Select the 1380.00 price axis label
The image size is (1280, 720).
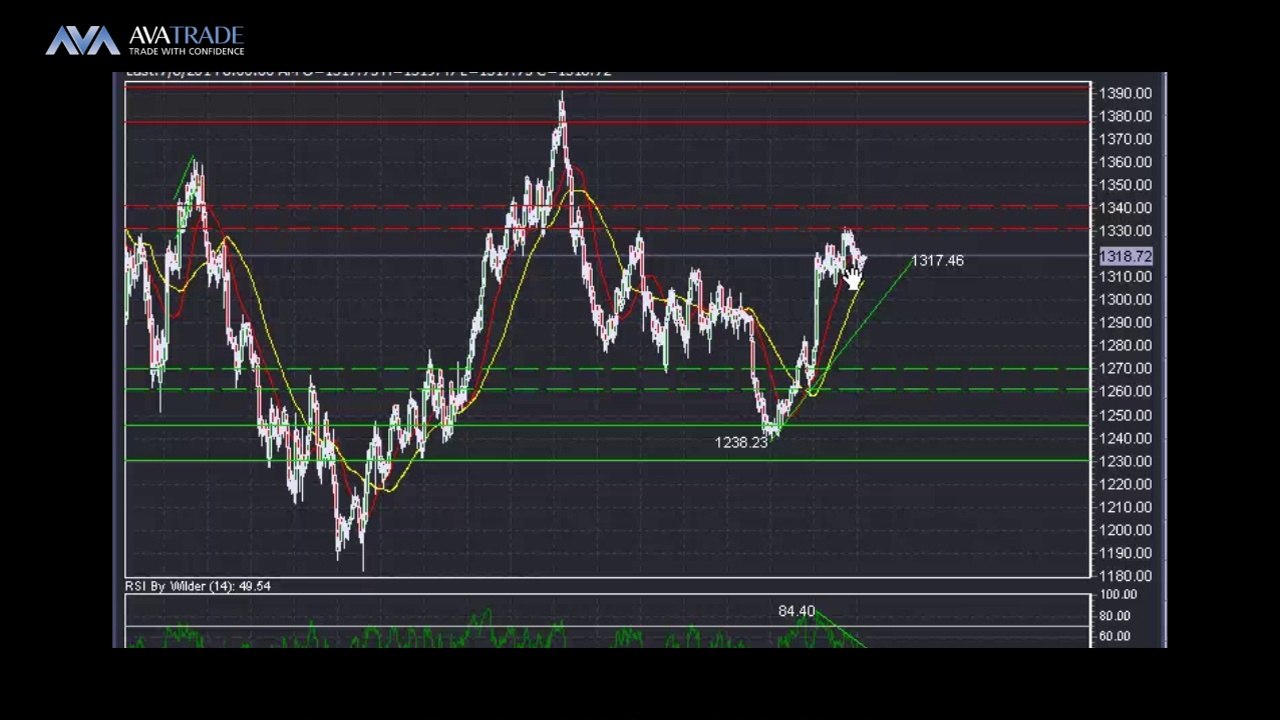tap(1125, 116)
